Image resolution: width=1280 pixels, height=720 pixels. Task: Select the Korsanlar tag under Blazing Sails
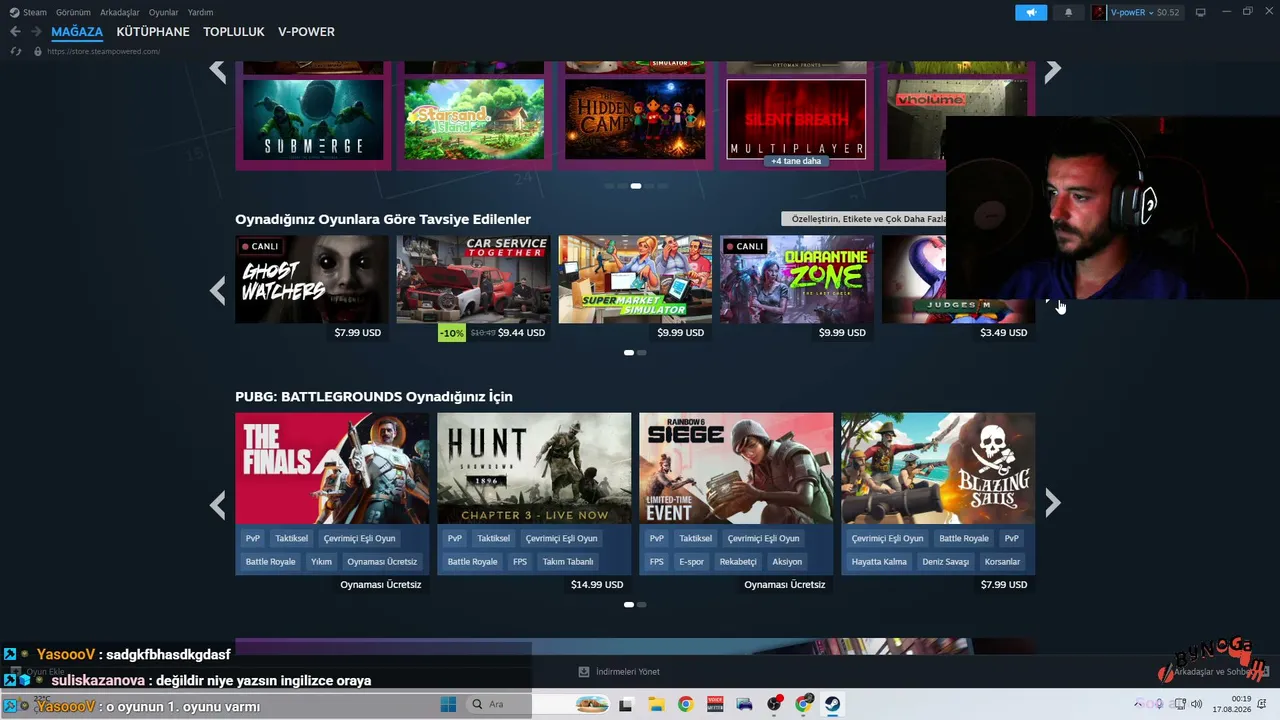coord(1002,562)
